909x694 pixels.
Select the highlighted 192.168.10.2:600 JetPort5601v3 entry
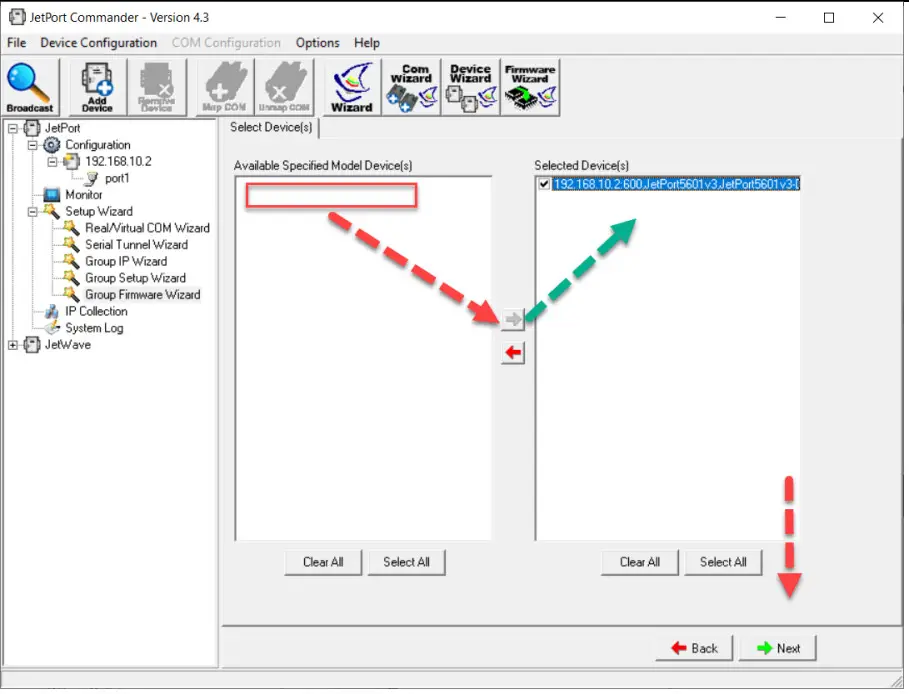pos(676,184)
